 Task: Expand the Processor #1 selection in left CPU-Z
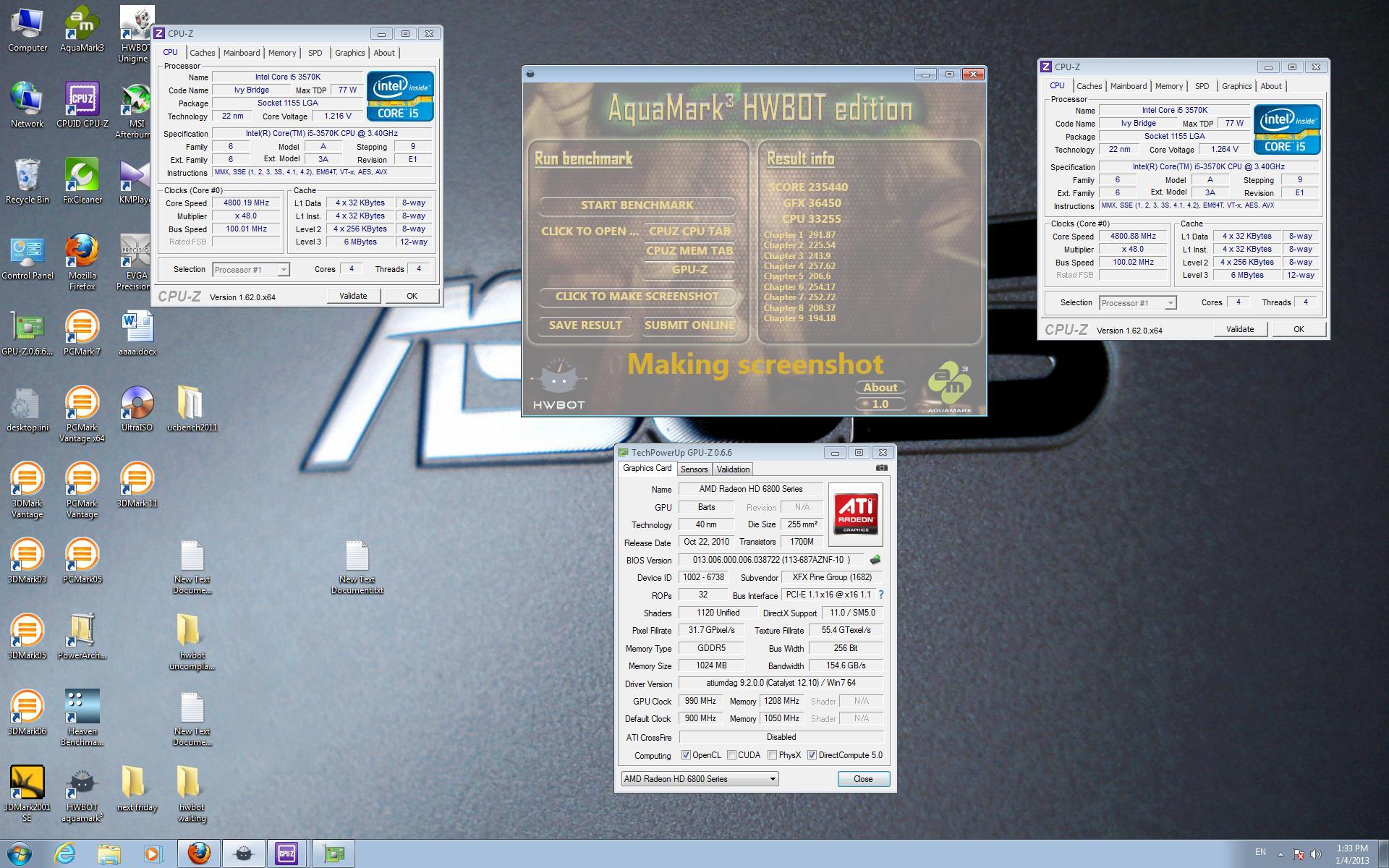[284, 270]
